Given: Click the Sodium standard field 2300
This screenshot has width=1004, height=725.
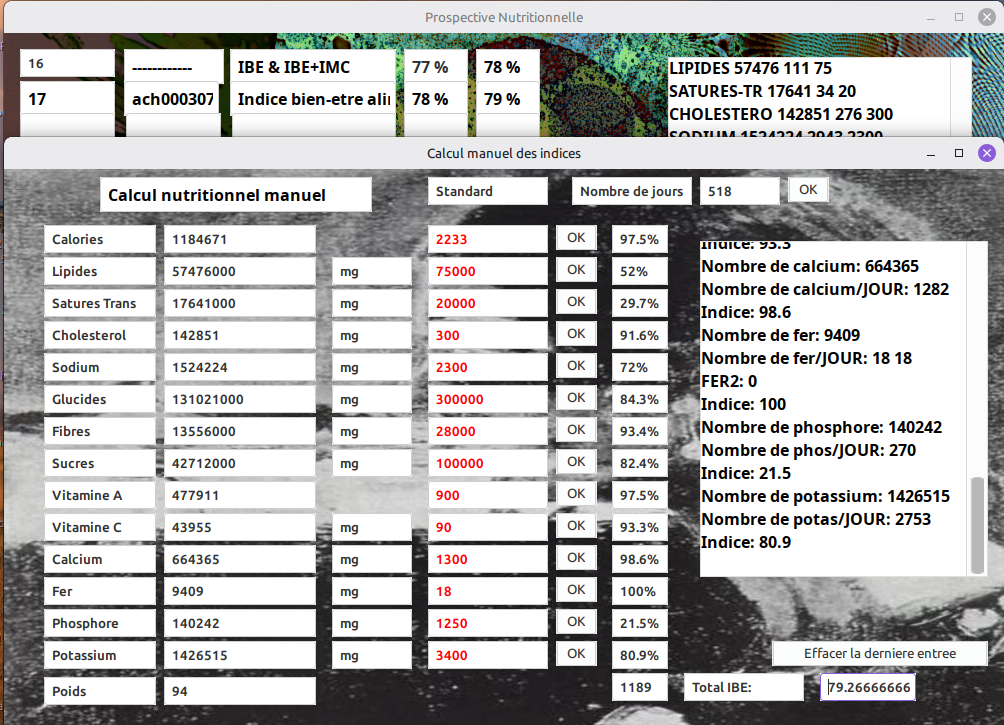Looking at the screenshot, I should click(487, 368).
